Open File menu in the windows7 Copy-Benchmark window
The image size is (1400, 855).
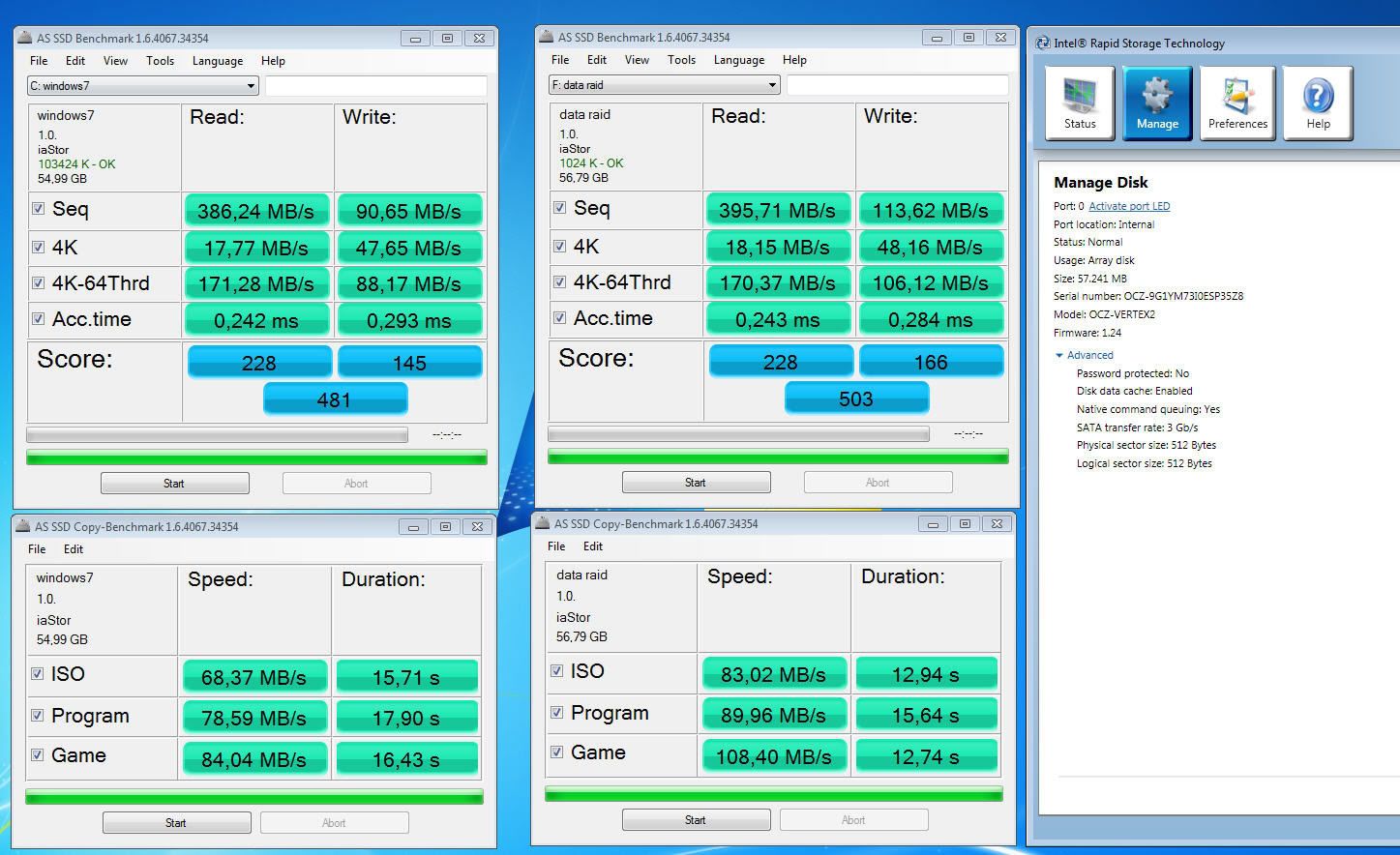pos(37,549)
